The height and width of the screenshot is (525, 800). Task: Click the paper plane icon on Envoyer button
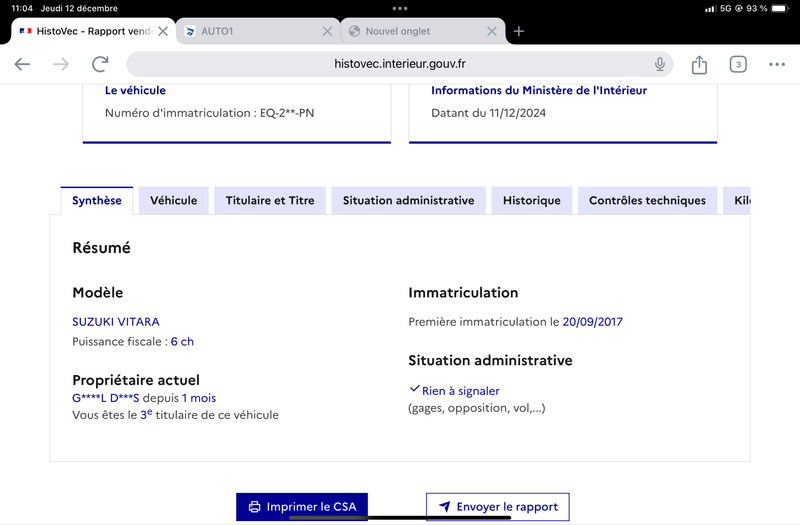[445, 507]
